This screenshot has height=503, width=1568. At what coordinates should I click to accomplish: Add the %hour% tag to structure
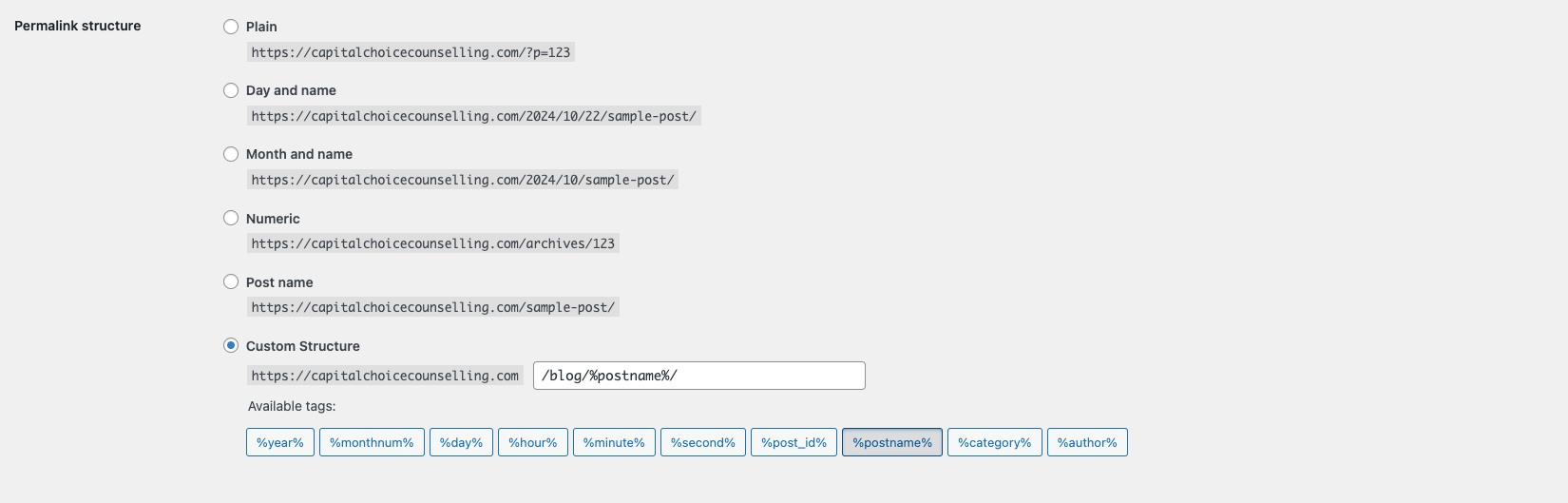pos(533,443)
